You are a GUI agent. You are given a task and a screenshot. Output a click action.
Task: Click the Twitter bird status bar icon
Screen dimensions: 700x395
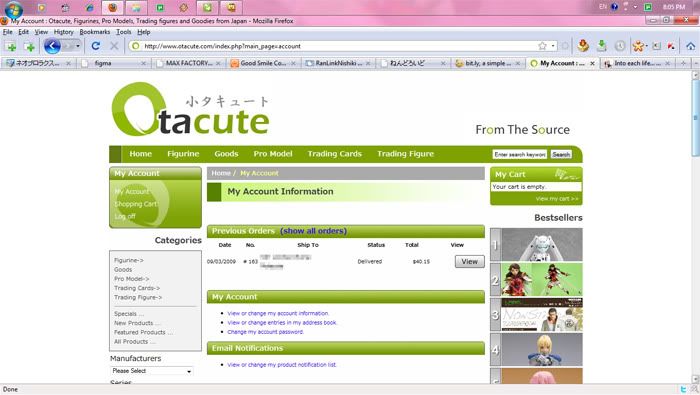(683, 390)
